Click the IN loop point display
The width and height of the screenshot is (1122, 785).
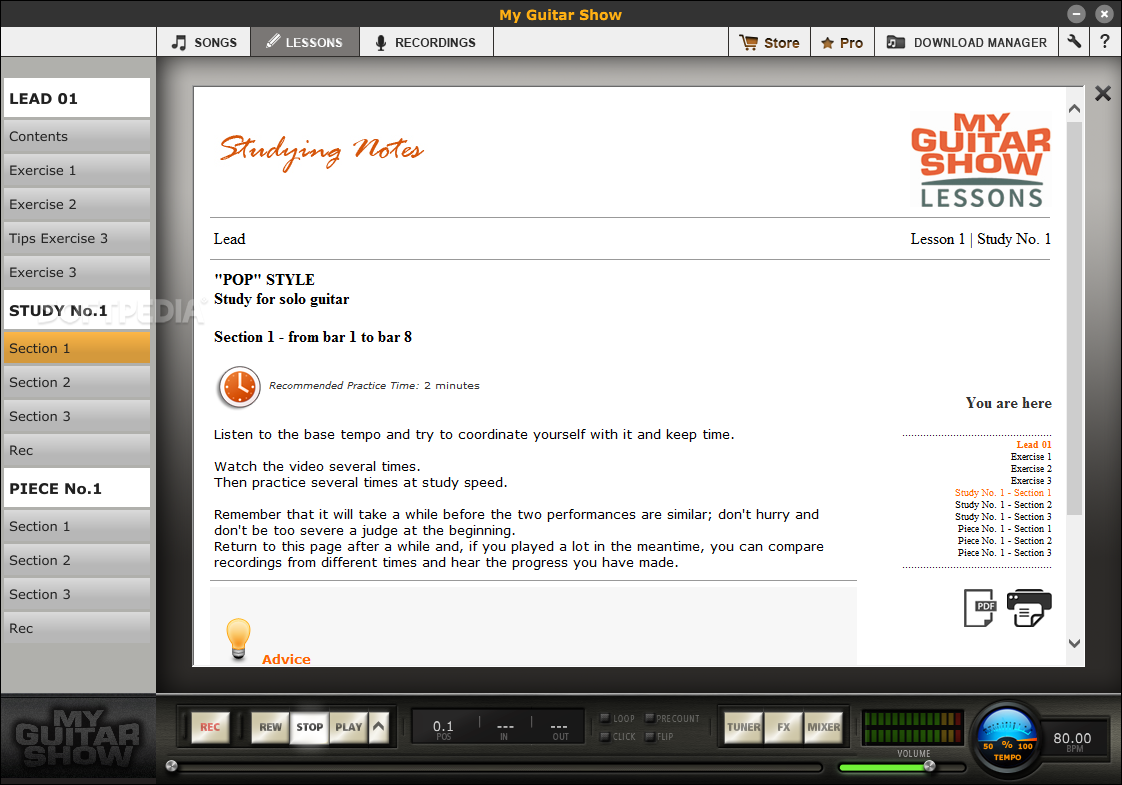pyautogui.click(x=504, y=729)
